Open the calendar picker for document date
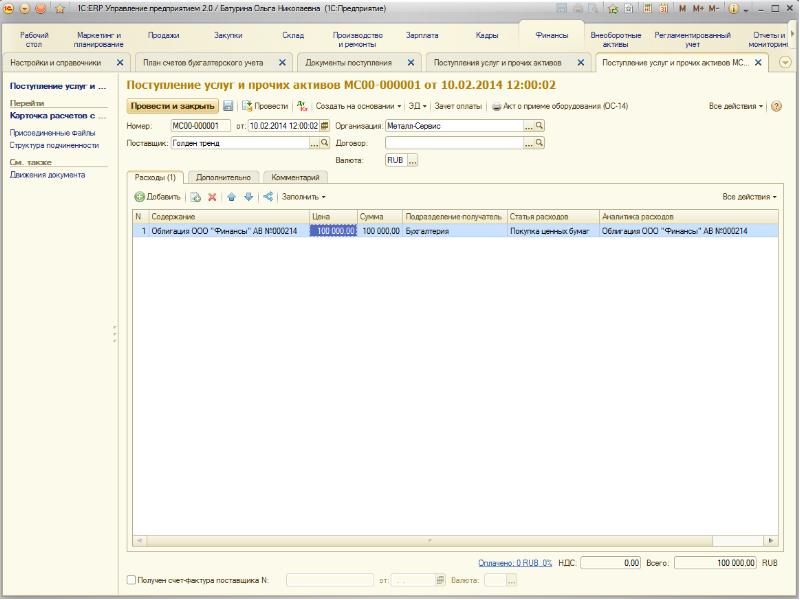This screenshot has width=800, height=600. pos(325,126)
